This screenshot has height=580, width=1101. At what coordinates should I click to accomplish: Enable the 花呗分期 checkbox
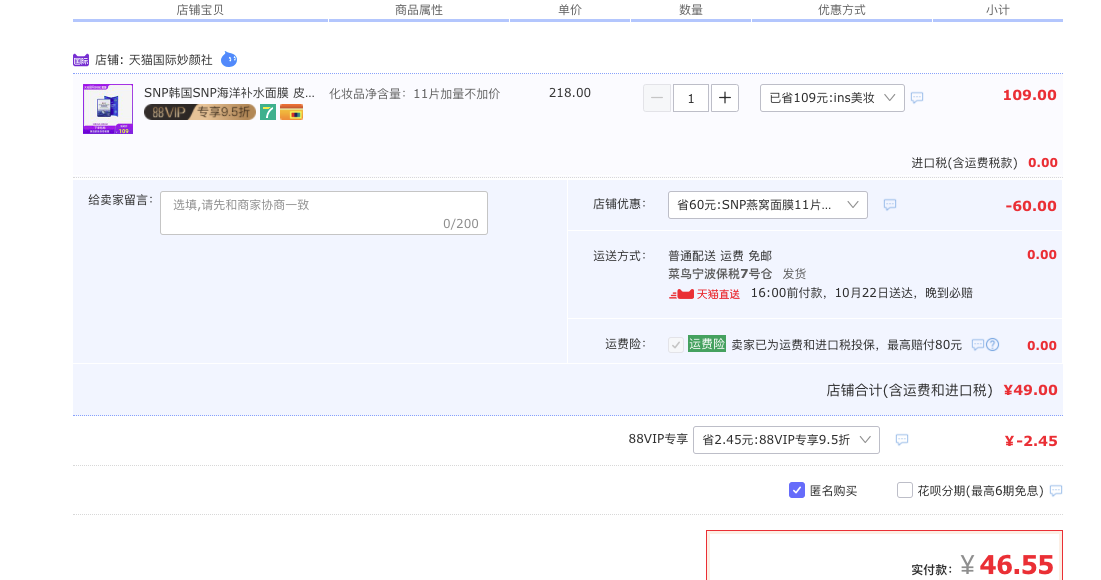click(x=904, y=490)
